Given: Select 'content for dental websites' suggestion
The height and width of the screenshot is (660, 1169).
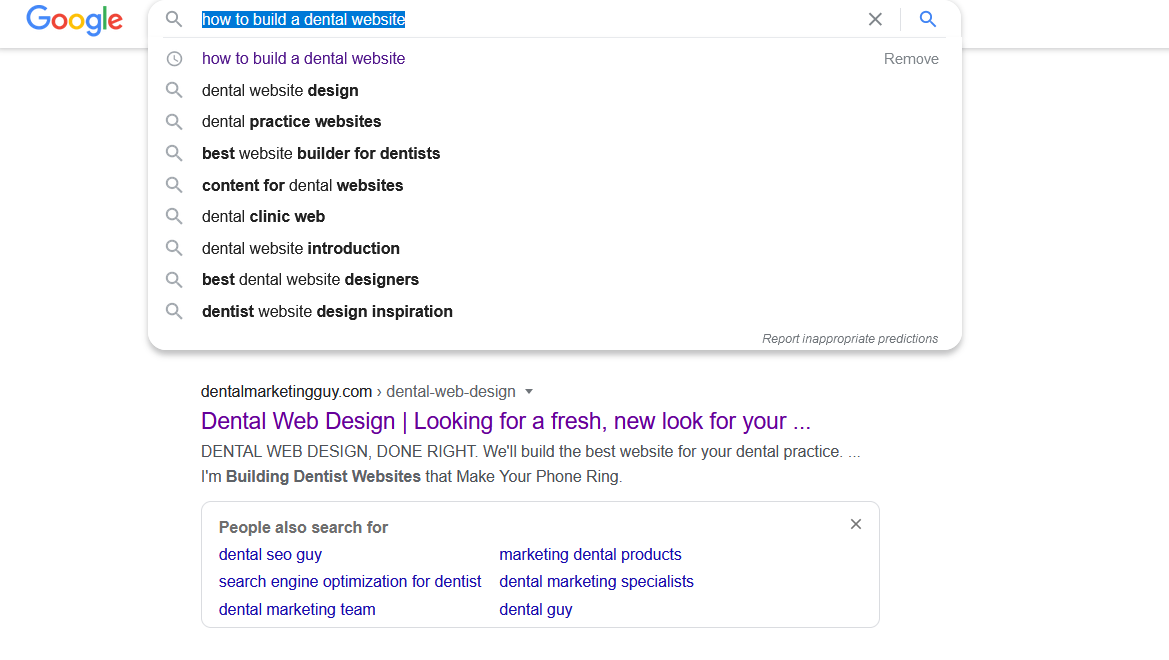Looking at the screenshot, I should (302, 186).
